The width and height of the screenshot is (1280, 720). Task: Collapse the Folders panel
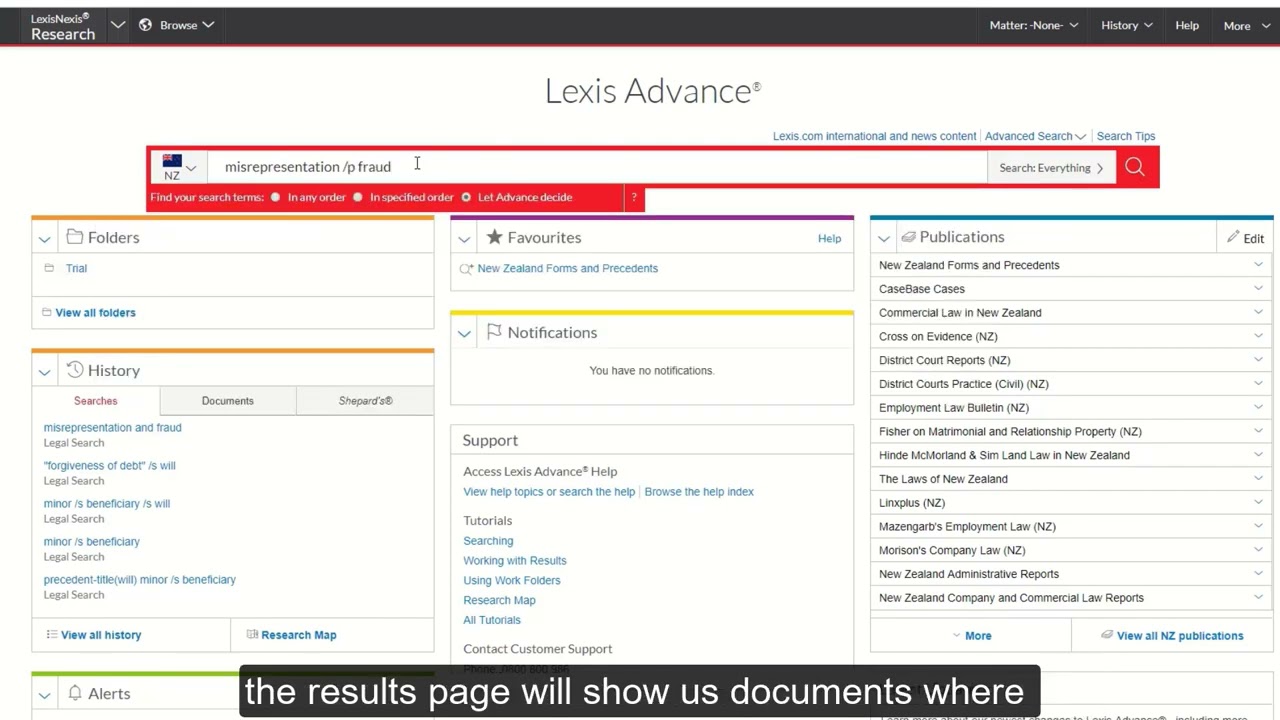pos(44,238)
